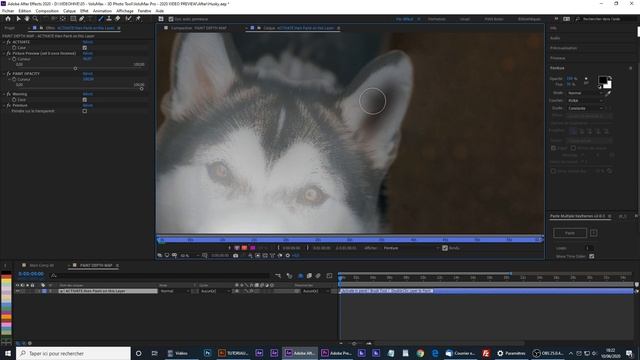Click Rétabl. link next to ACTIVATE
640x360 pixels.
88,42
